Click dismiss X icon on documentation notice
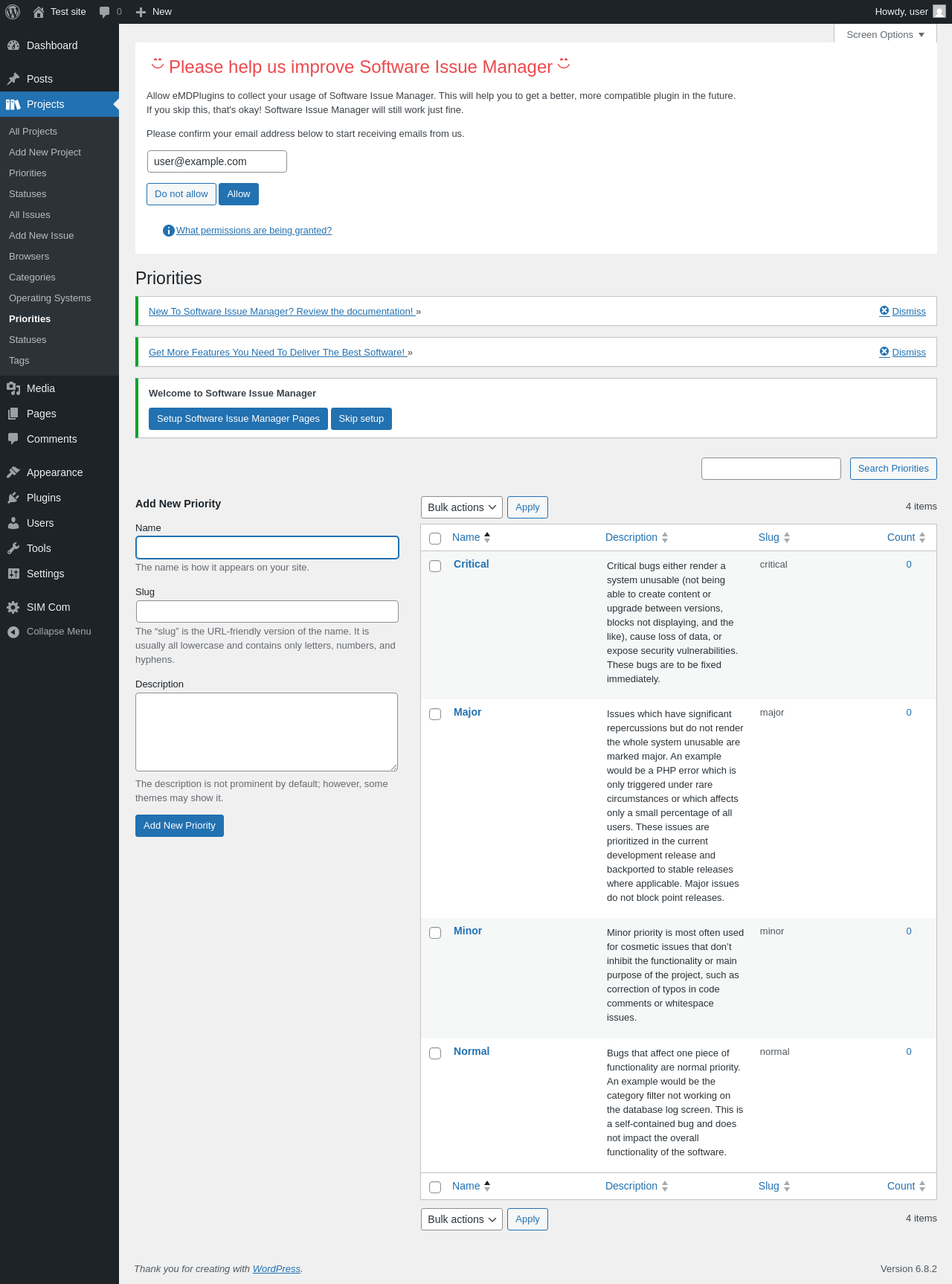Viewport: 952px width, 1284px height. [x=884, y=311]
